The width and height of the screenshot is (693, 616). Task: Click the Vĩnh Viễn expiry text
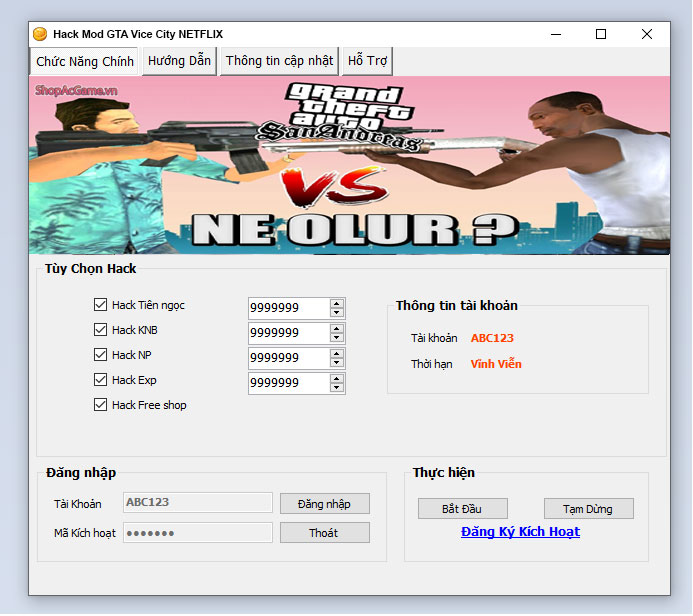click(496, 364)
